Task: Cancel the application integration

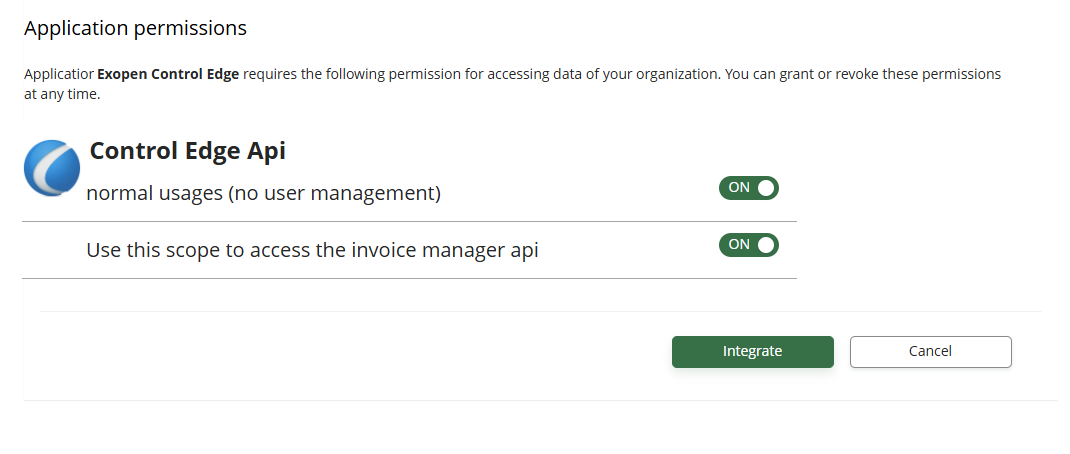Action: click(x=930, y=351)
